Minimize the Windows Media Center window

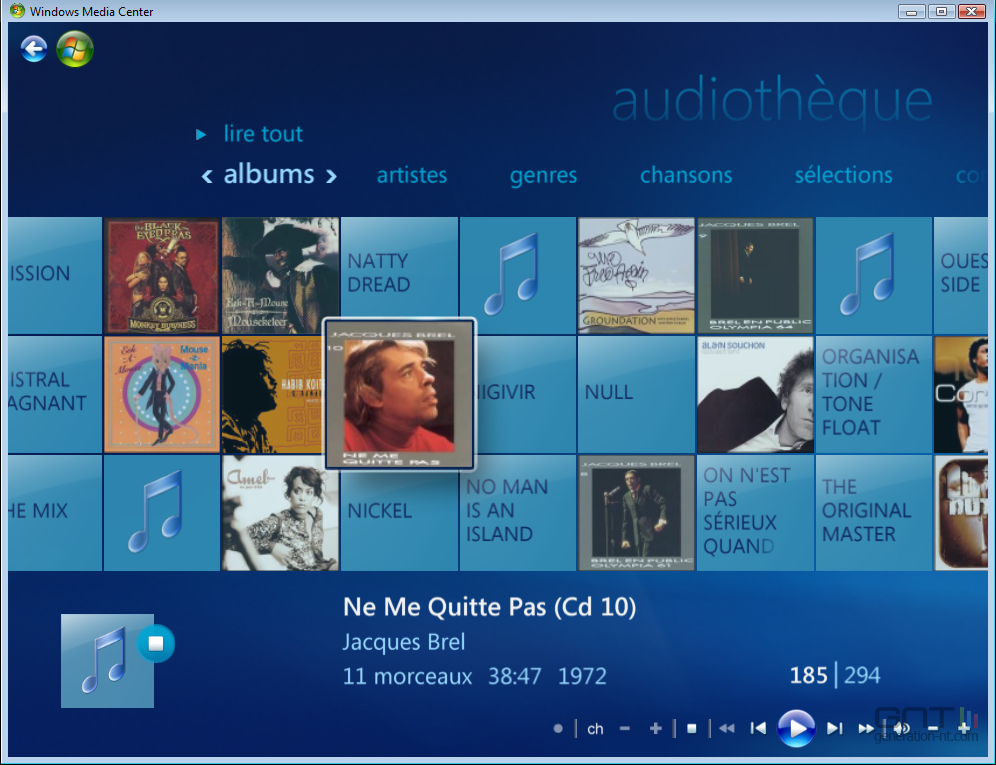912,11
